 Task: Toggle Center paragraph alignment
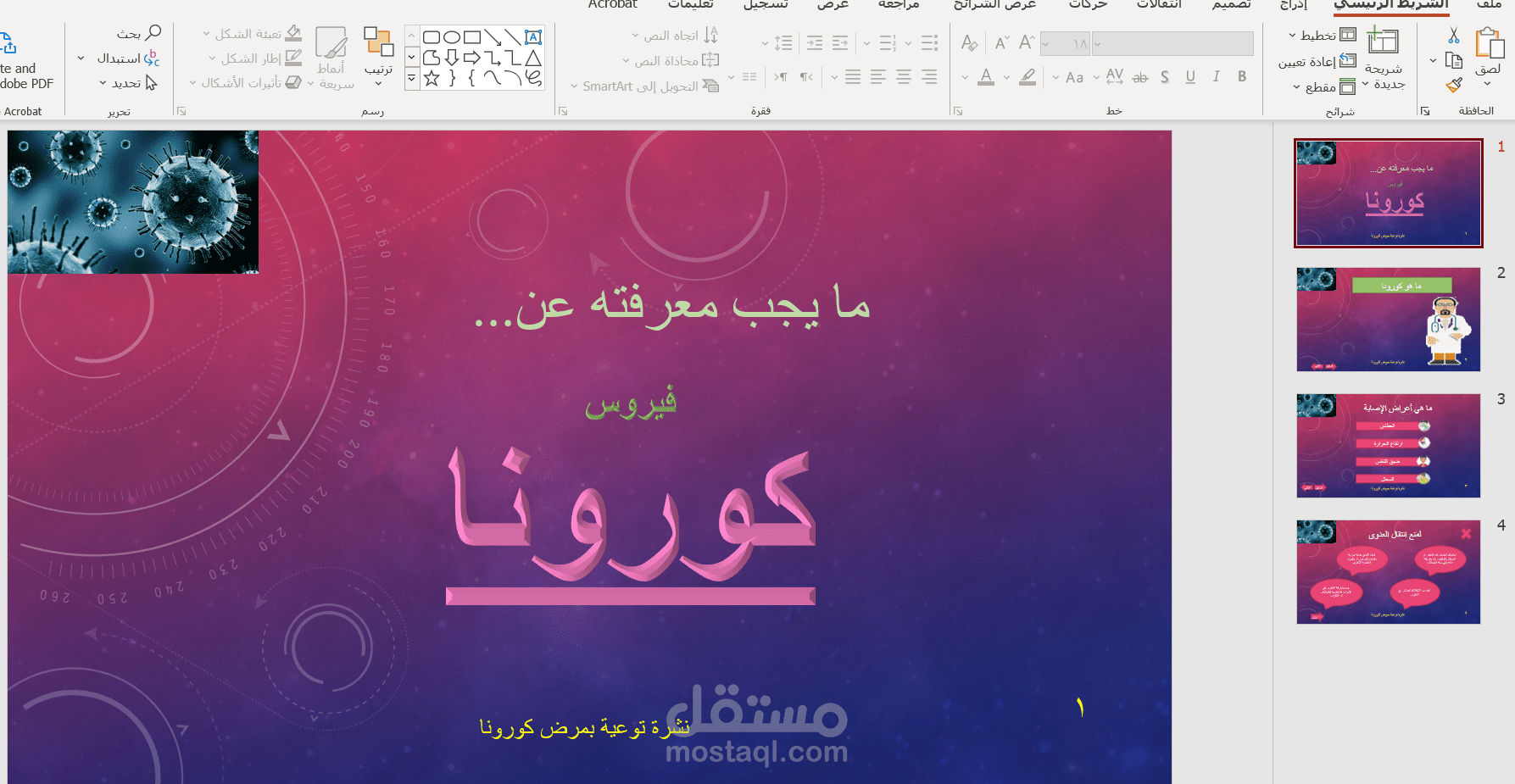point(905,77)
